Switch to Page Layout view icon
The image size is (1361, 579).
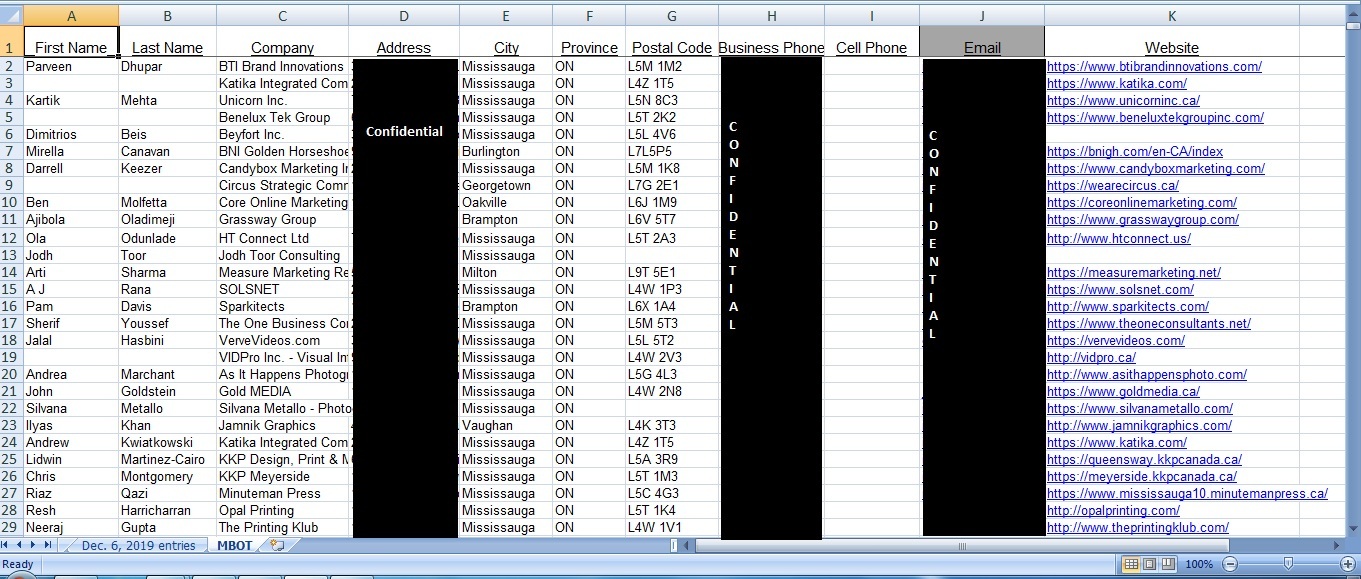tap(1150, 564)
